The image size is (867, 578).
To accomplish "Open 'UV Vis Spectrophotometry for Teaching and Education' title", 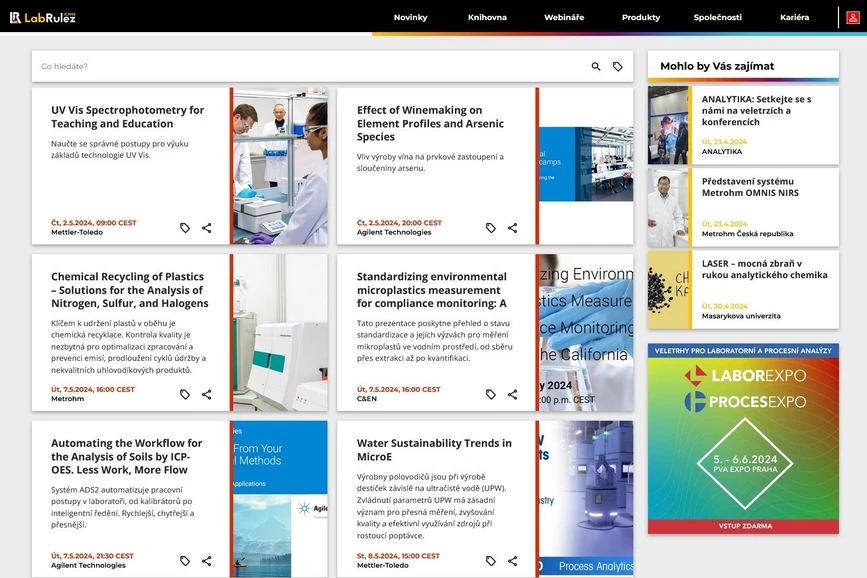I will click(x=128, y=117).
